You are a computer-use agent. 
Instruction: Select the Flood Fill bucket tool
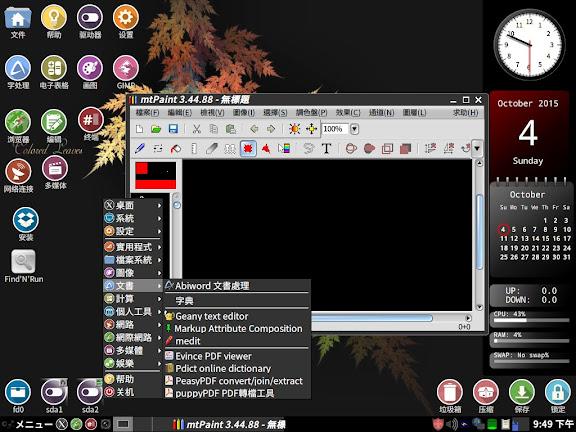pos(176,148)
